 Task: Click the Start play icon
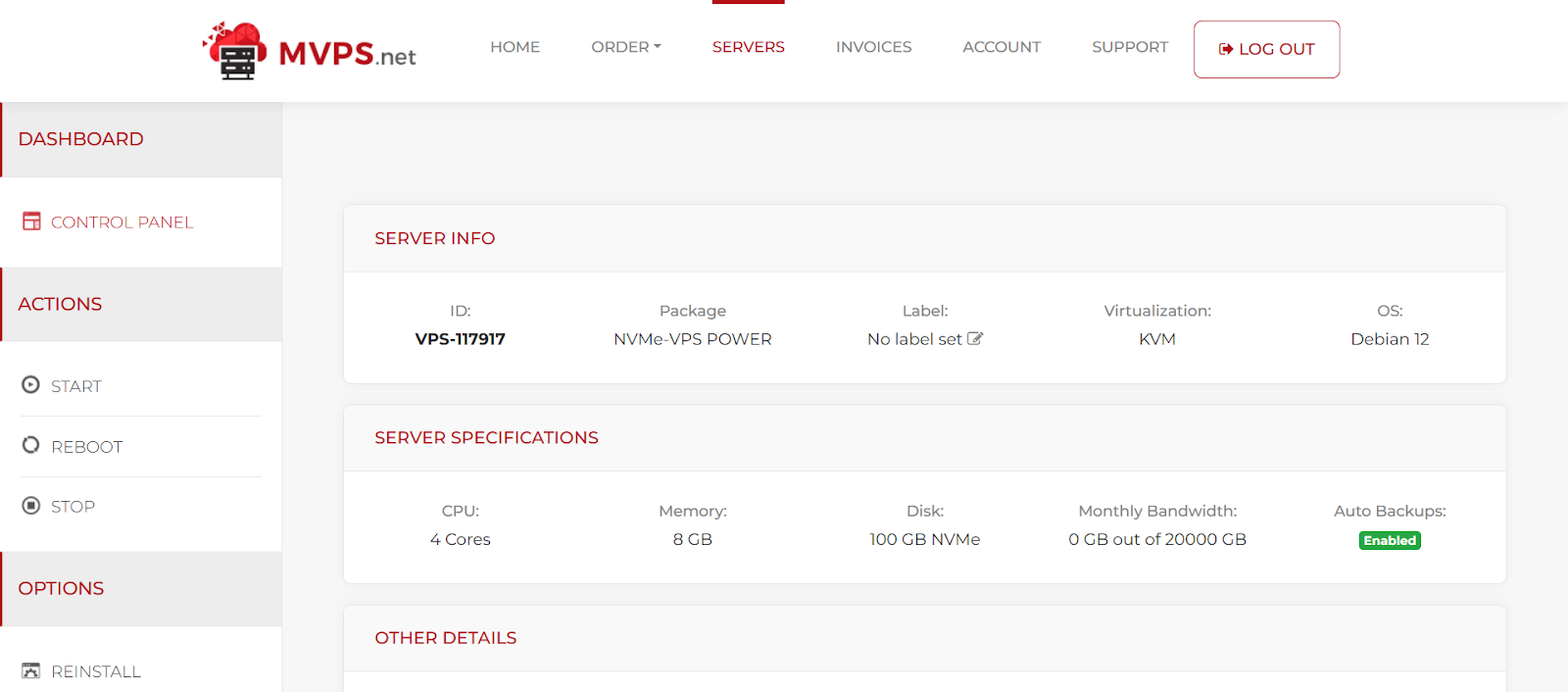click(x=31, y=385)
